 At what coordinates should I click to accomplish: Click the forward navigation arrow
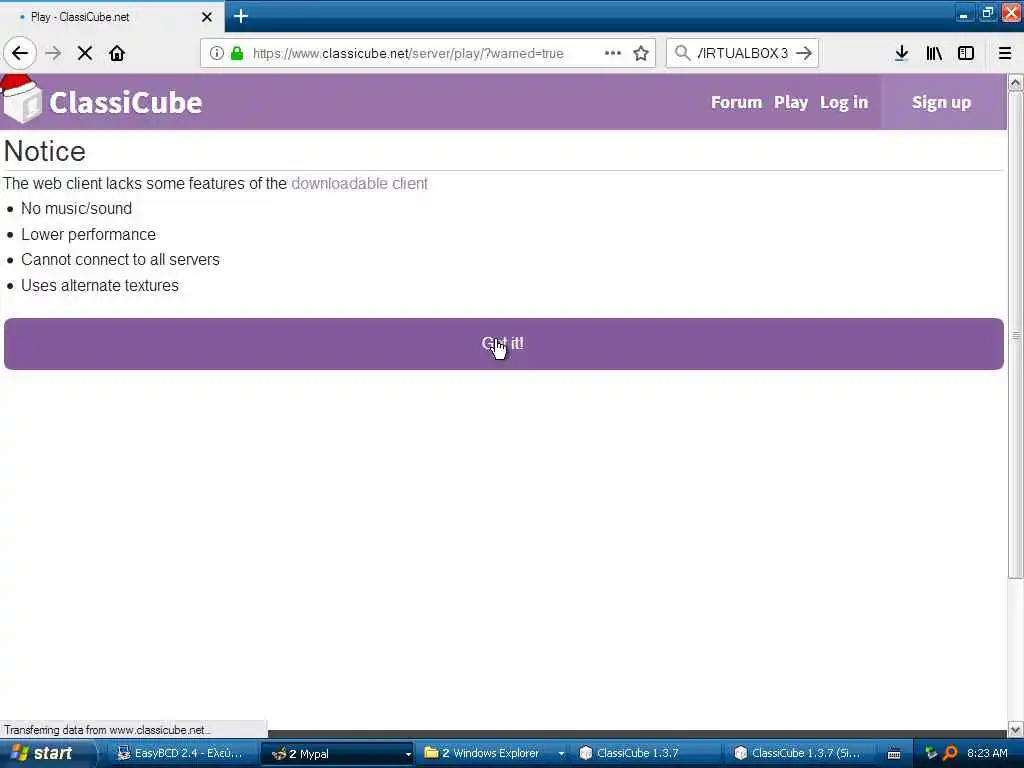(54, 54)
